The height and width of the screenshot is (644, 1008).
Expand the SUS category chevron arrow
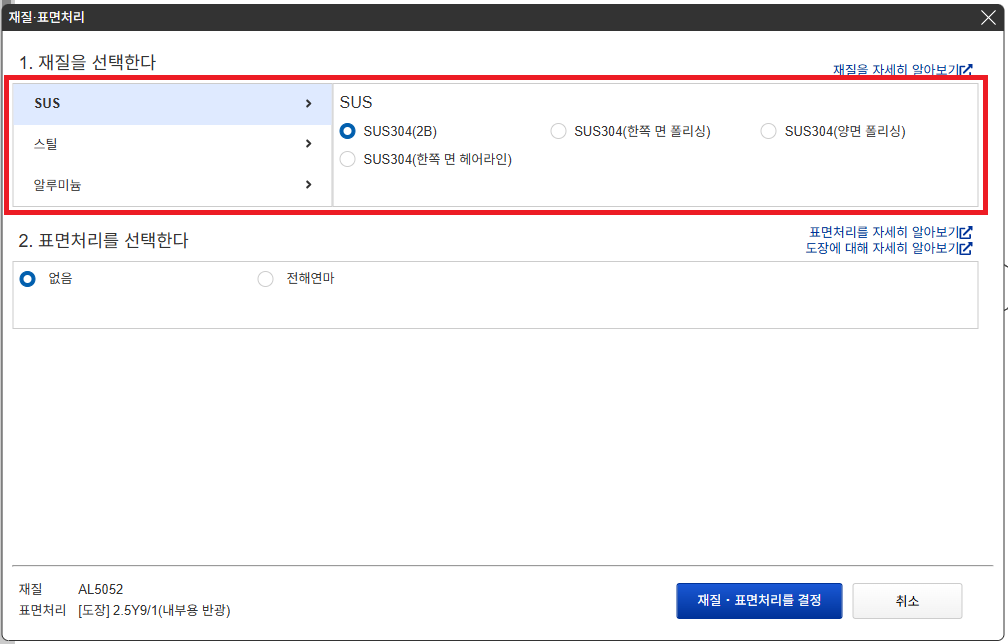click(308, 103)
